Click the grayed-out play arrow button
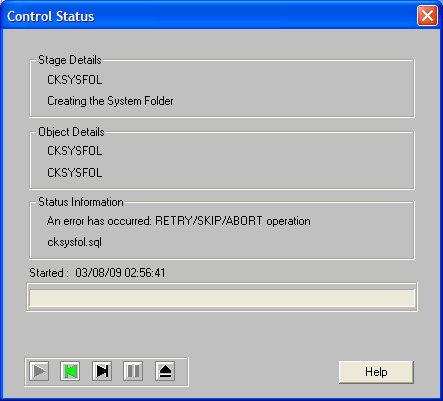The height and width of the screenshot is (401, 443). pyautogui.click(x=39, y=371)
